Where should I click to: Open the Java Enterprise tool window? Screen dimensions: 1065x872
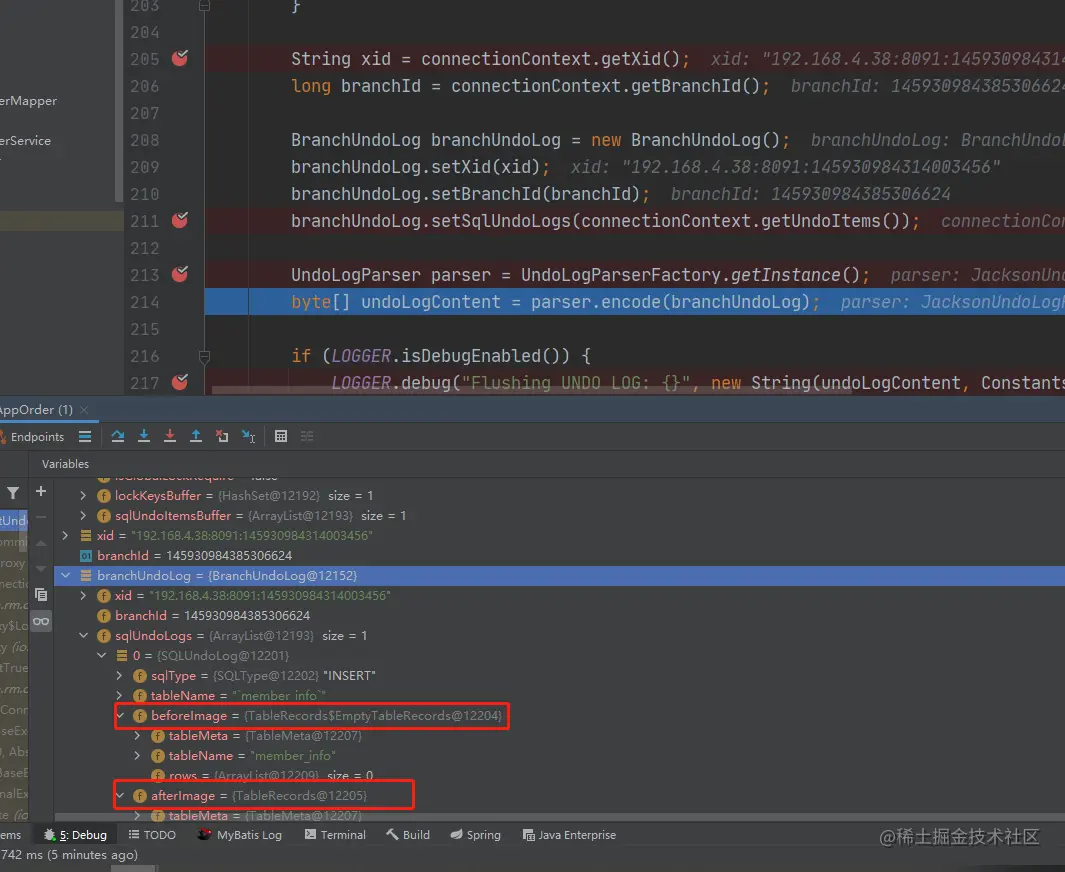(569, 835)
